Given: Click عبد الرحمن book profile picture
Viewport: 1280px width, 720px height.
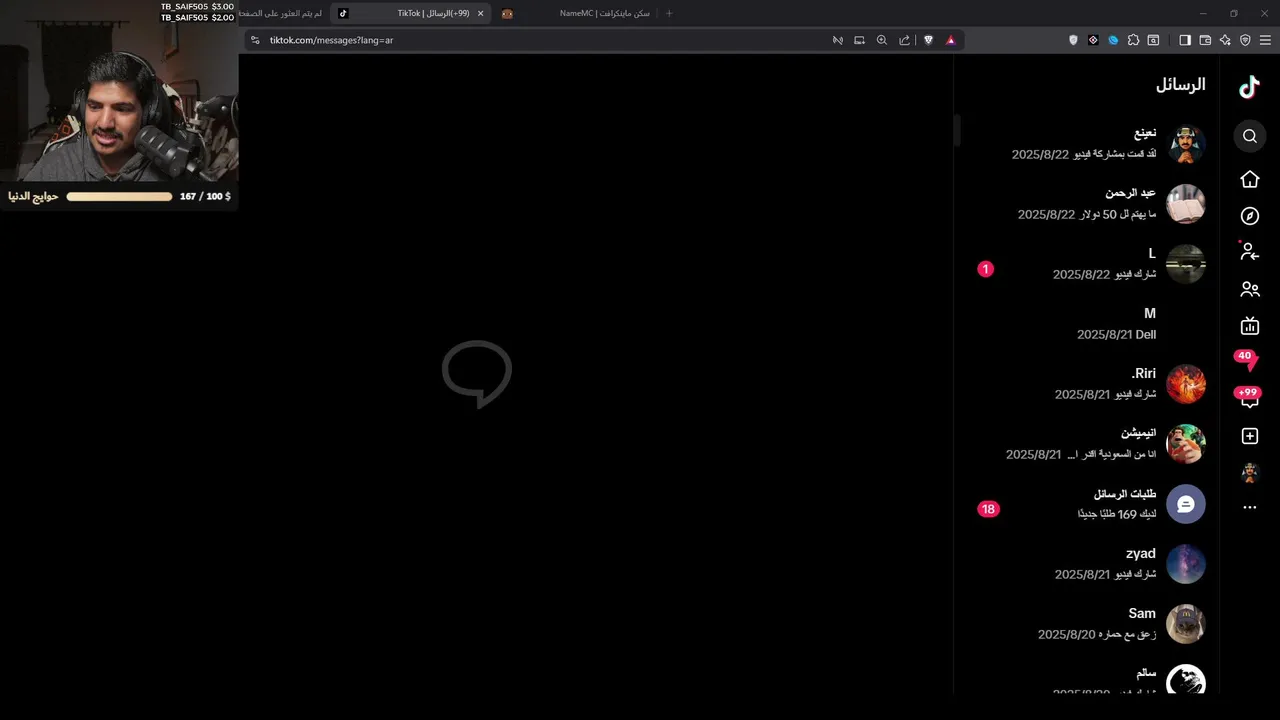Looking at the screenshot, I should tap(1186, 204).
